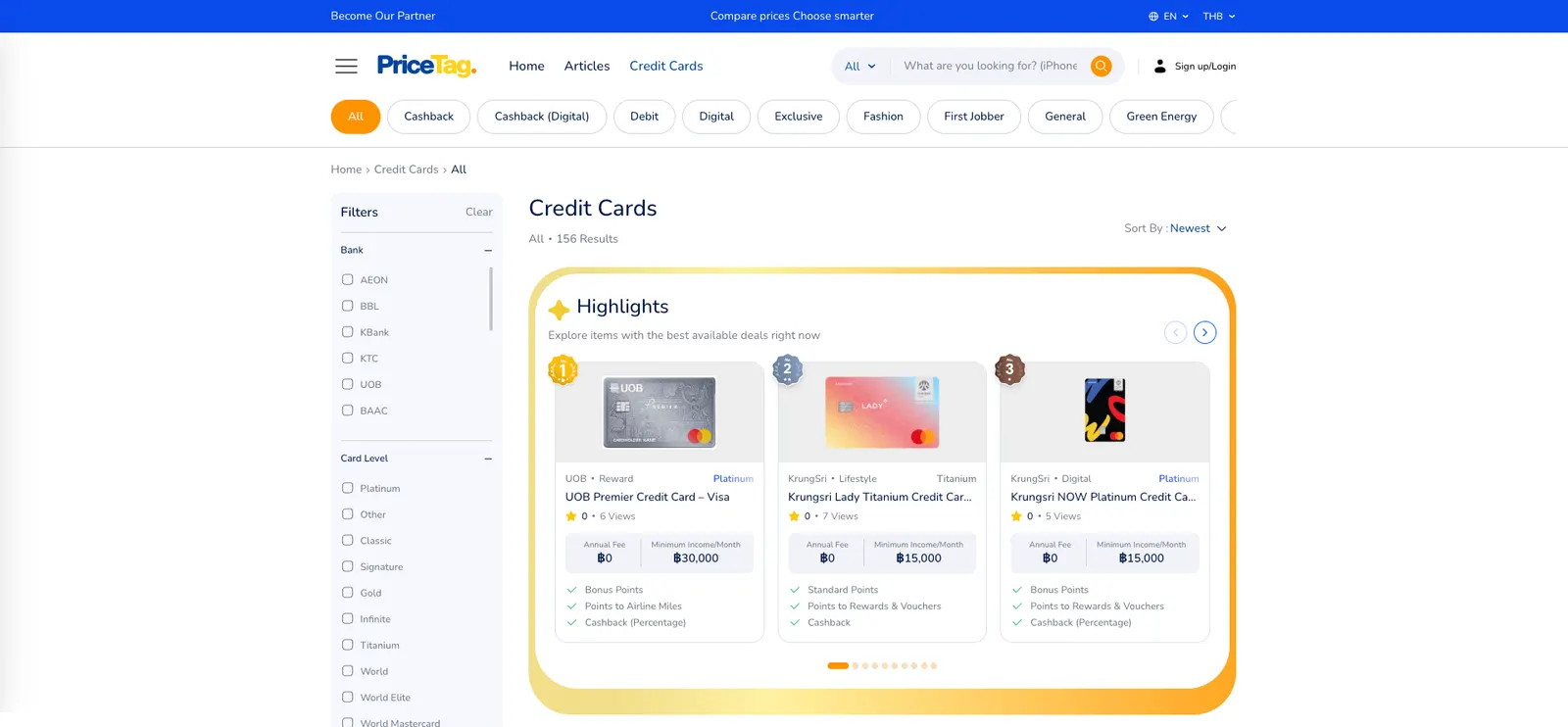The height and width of the screenshot is (727, 1568).
Task: Click the rank 1 gold badge
Action: [x=563, y=369]
